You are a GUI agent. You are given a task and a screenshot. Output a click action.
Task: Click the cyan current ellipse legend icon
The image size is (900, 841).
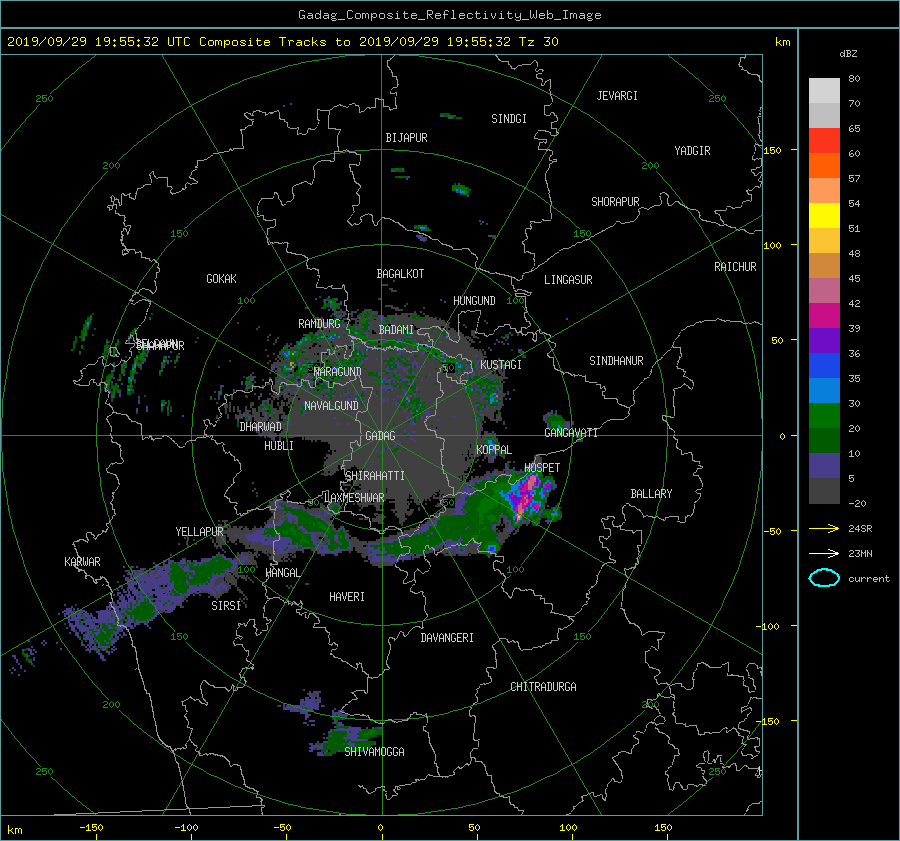click(x=824, y=578)
